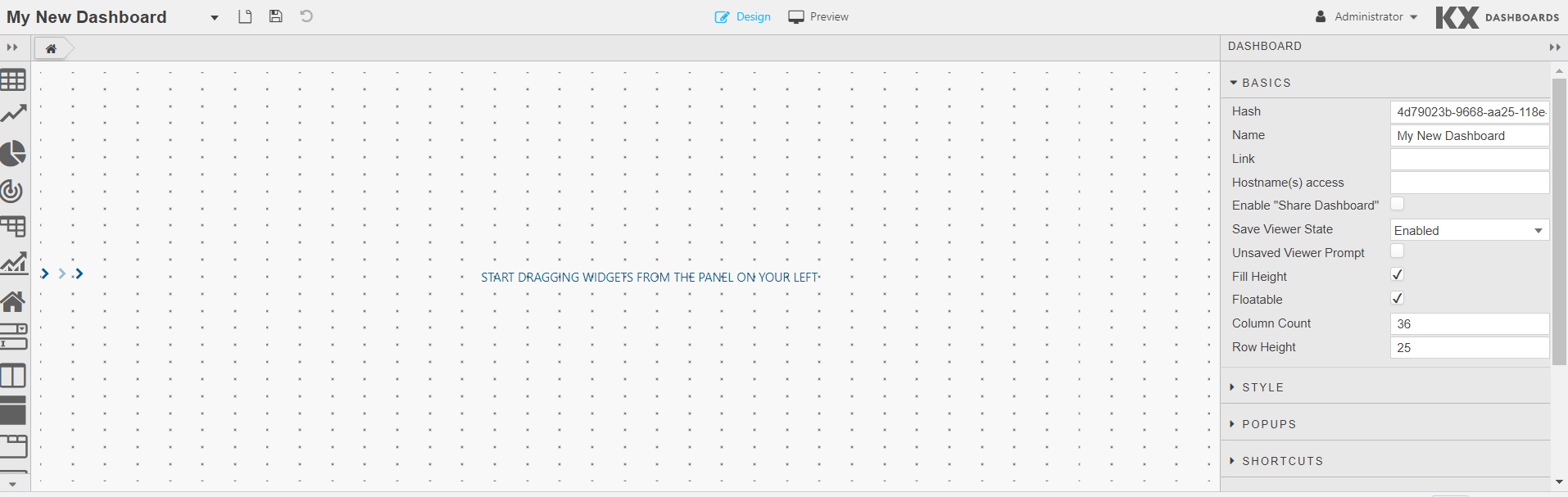Enable the "Share Dashboard" checkbox
Viewport: 1568px width, 497px height.
(x=1398, y=204)
